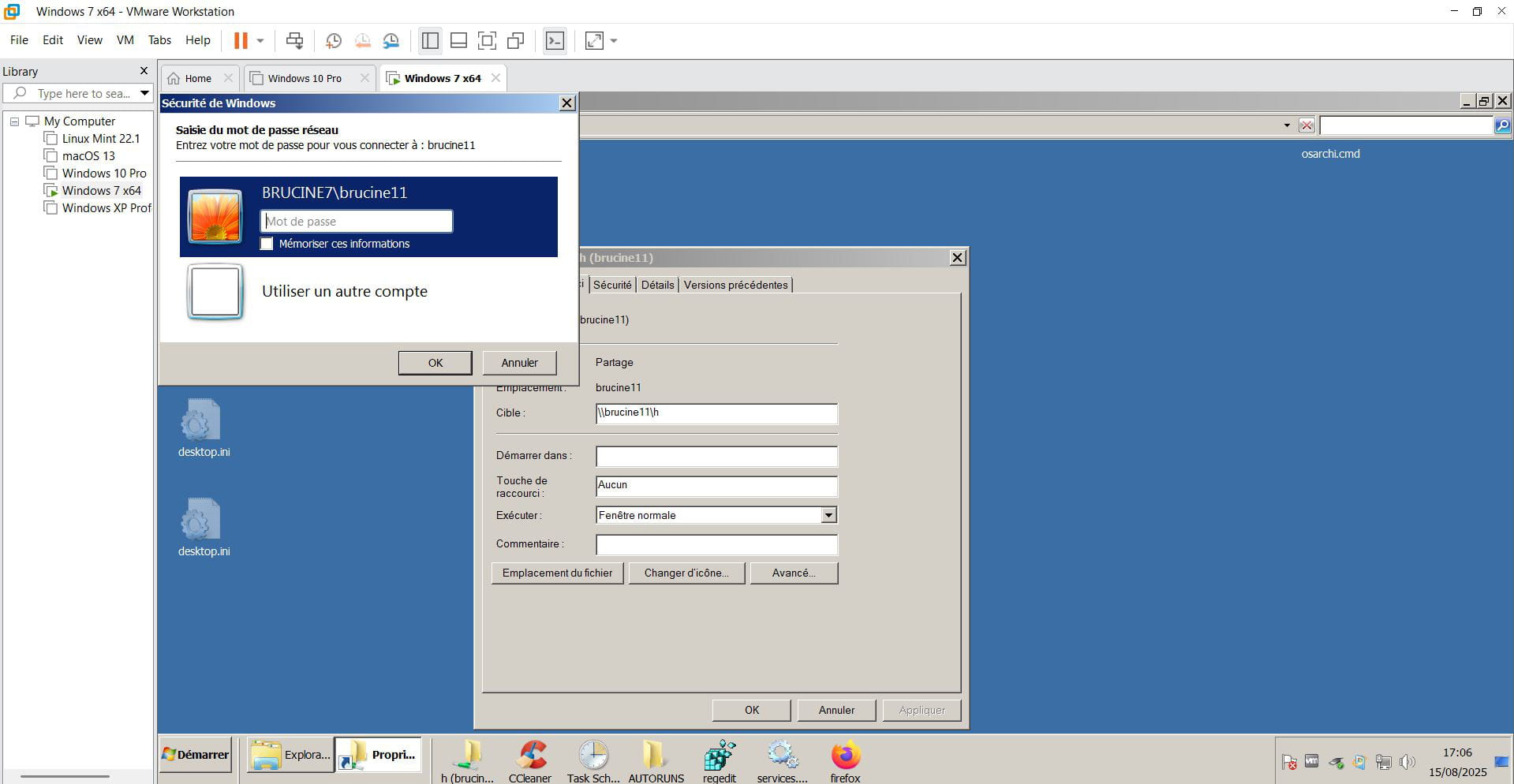
Task: Open the Exécuter Fenêtre normale dropdown
Action: click(828, 515)
